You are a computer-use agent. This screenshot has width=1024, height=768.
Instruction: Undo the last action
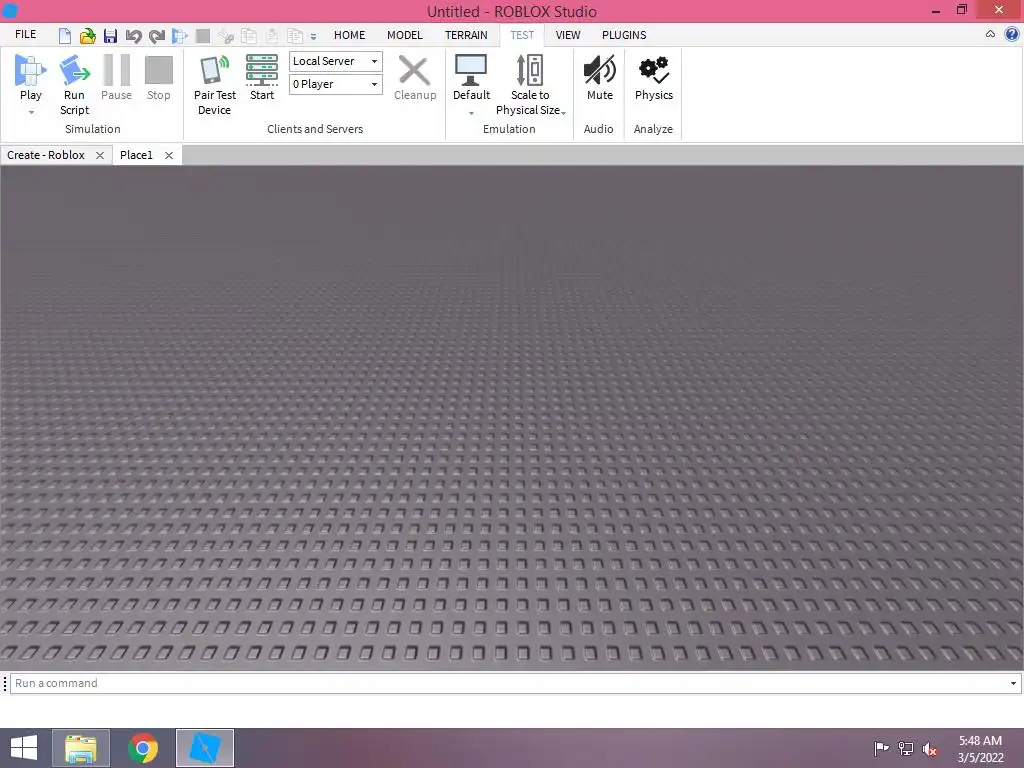tap(133, 35)
